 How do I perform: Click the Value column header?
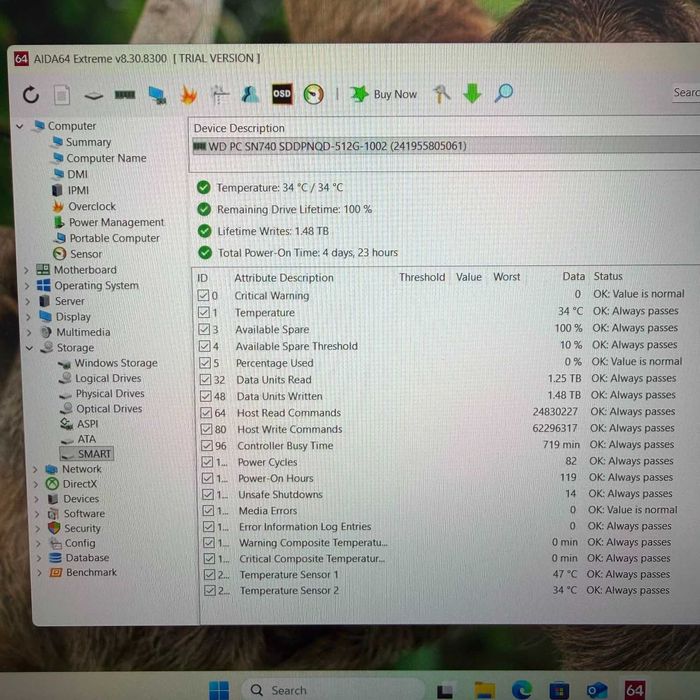(x=469, y=277)
